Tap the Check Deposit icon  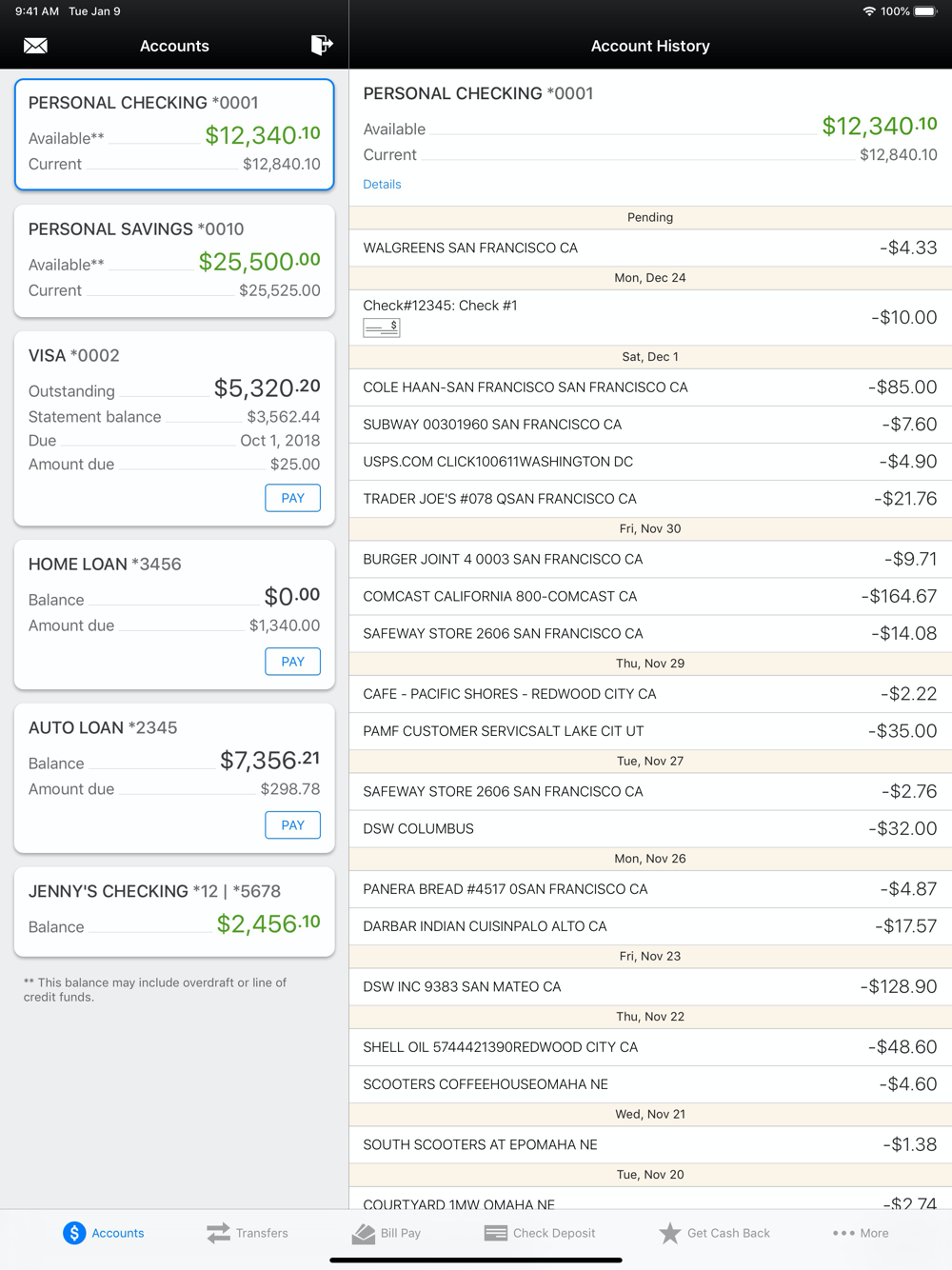[496, 1233]
